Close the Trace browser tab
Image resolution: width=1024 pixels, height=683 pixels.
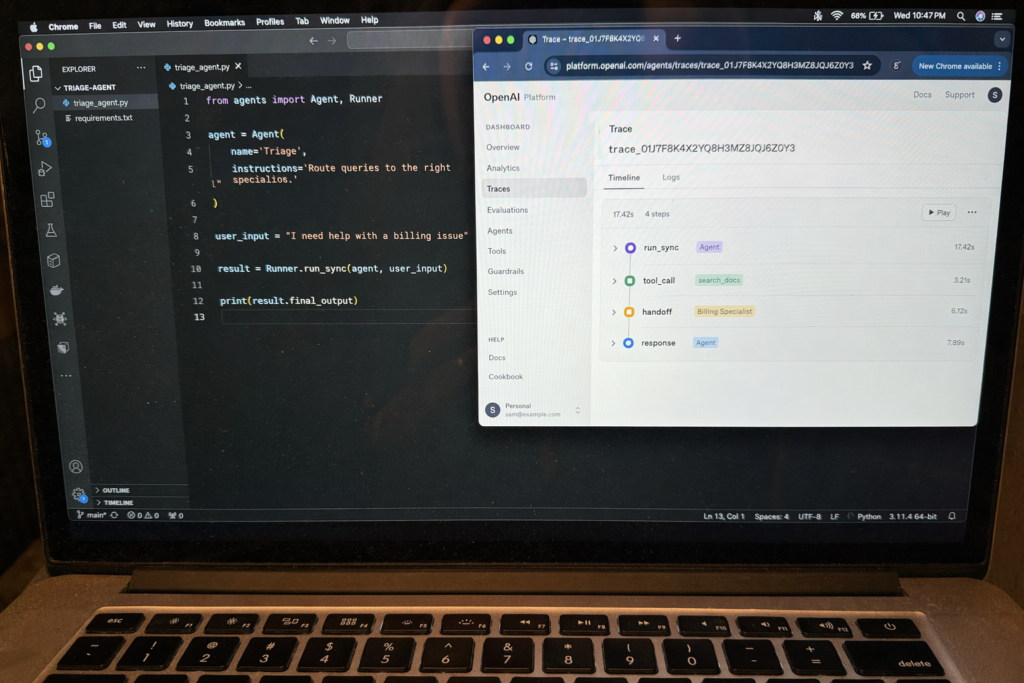[656, 39]
